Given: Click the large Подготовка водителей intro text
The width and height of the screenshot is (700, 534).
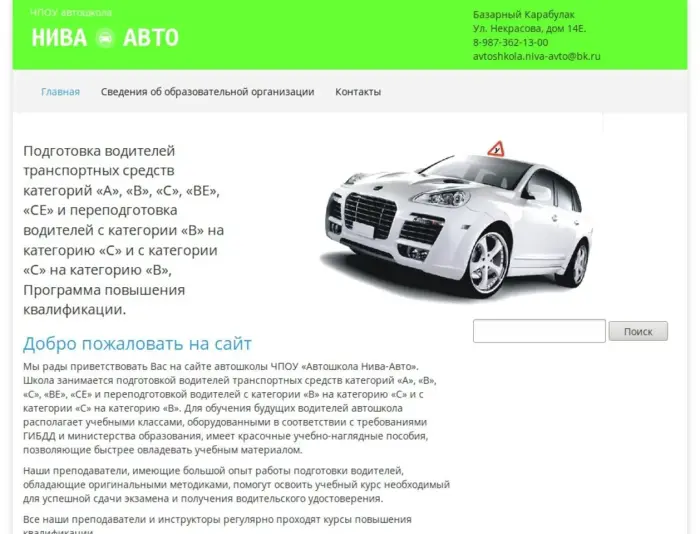Looking at the screenshot, I should (124, 230).
